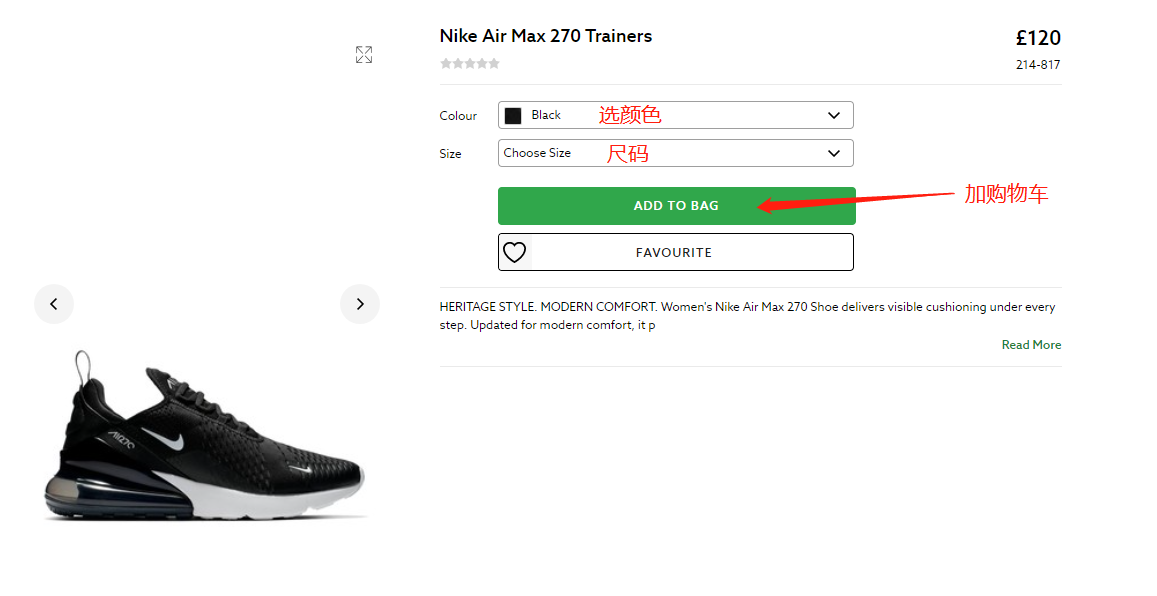Advance to the next product image
1157x596 pixels.
360,304
